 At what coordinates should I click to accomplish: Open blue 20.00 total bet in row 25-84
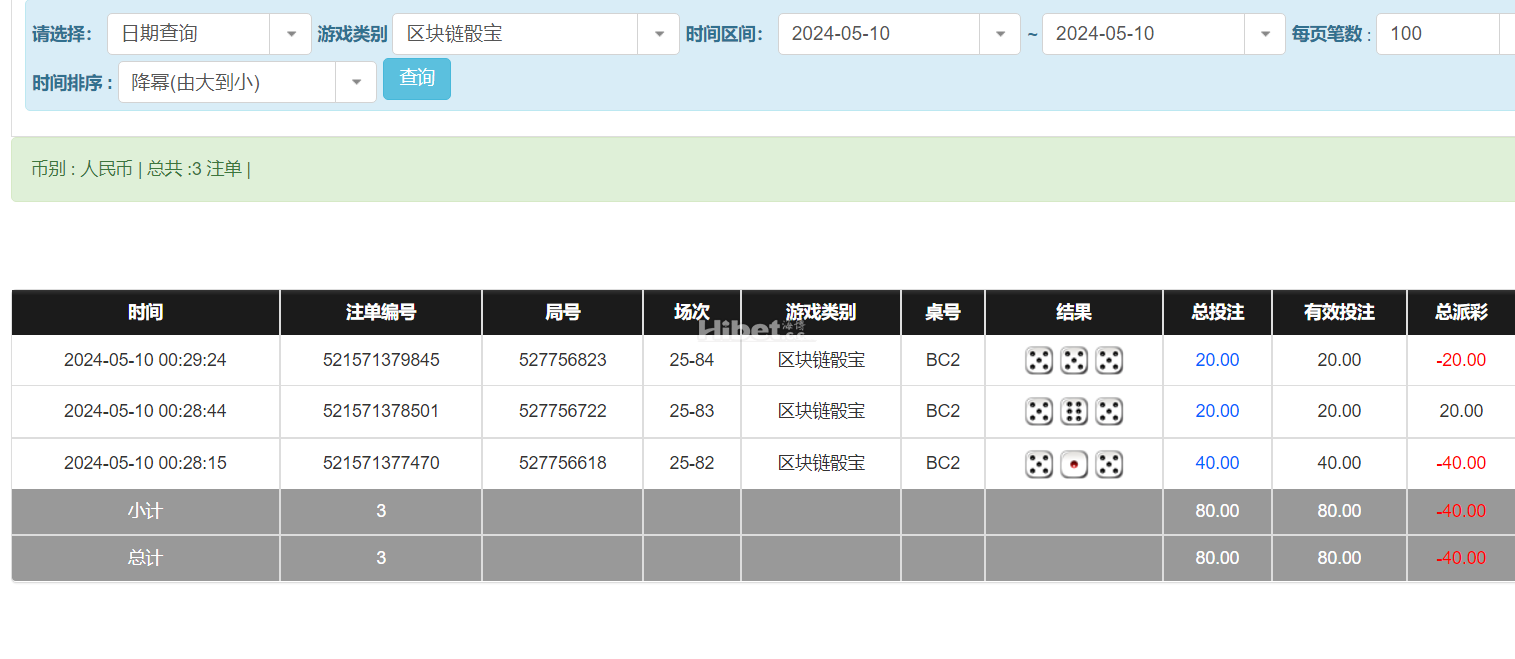click(1217, 360)
